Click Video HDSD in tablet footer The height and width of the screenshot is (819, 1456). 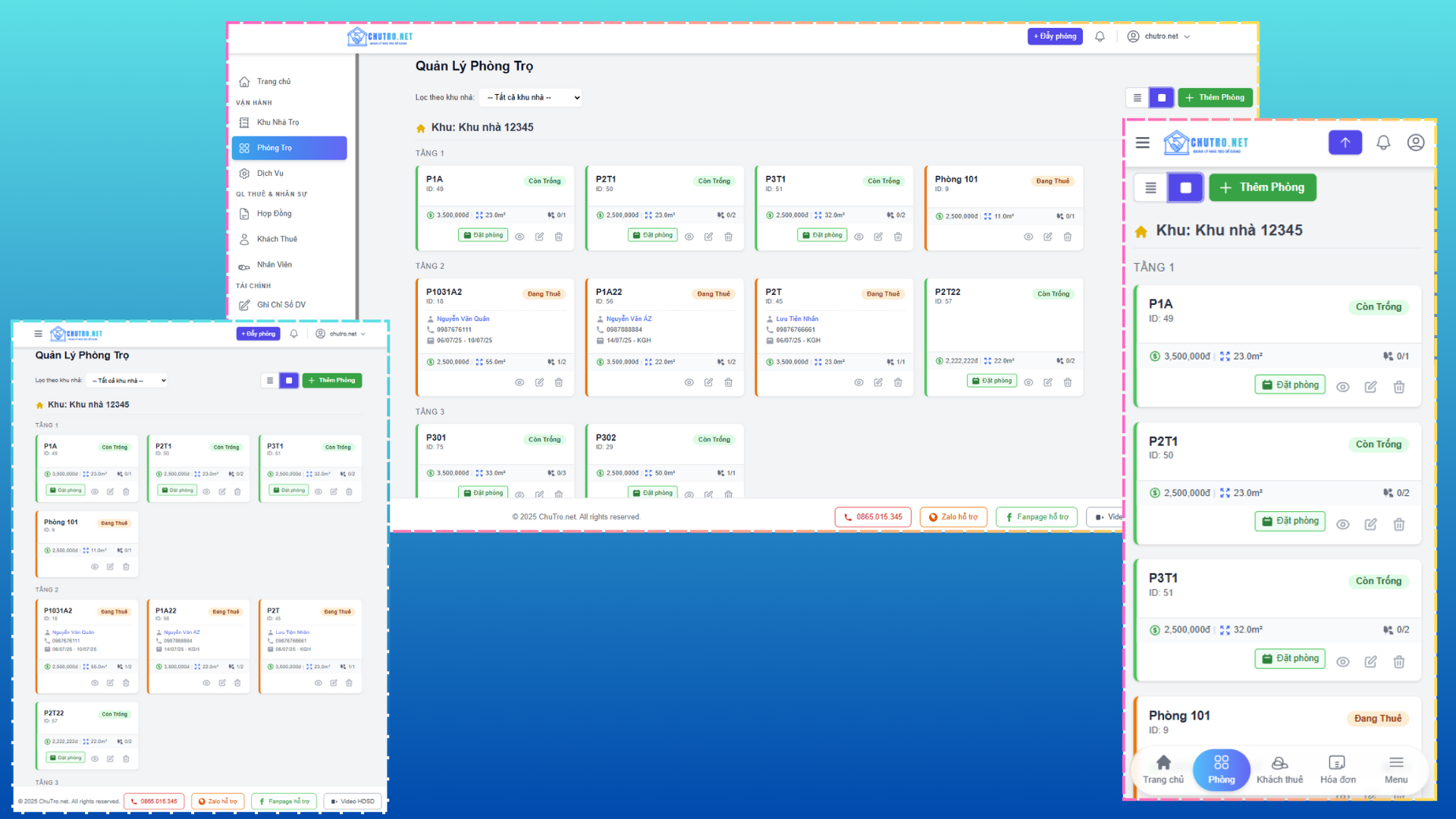(x=353, y=802)
